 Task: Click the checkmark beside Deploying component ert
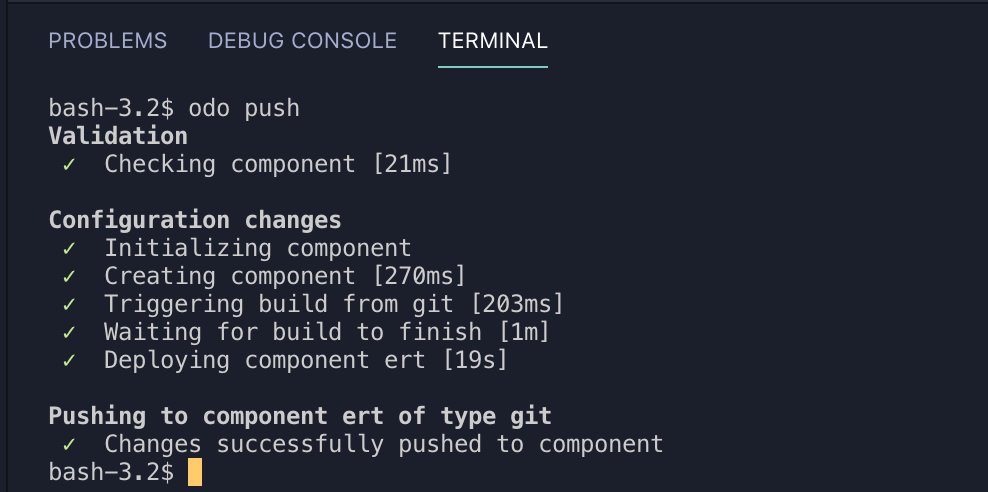[69, 360]
